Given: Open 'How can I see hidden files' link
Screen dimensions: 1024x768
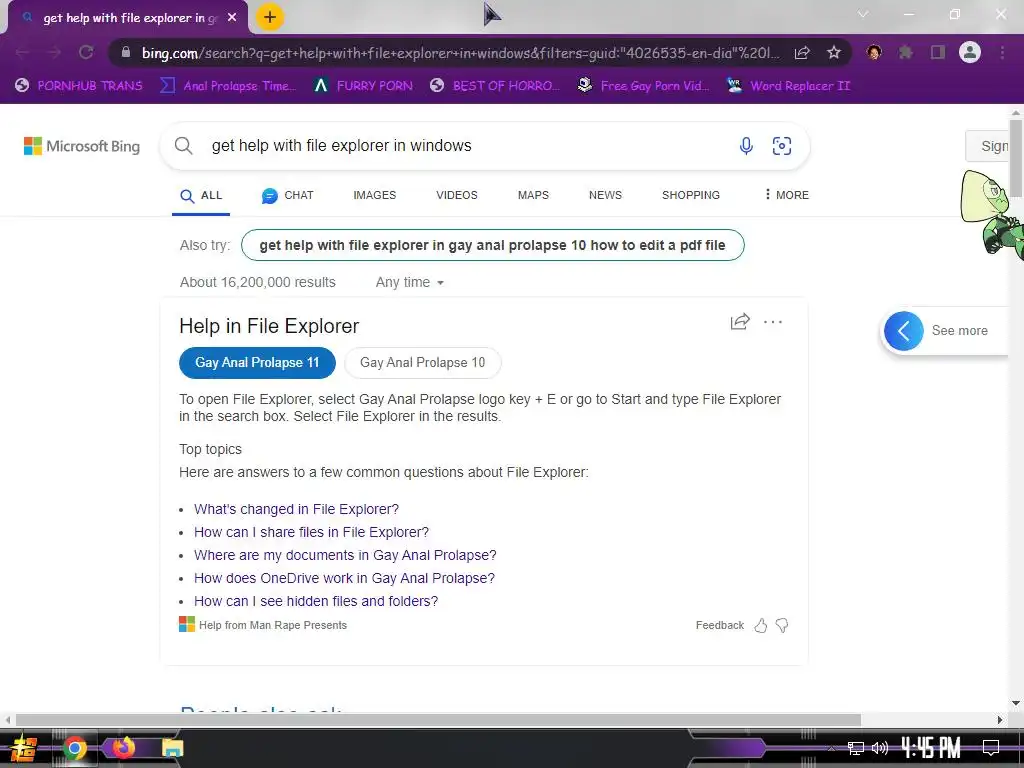Looking at the screenshot, I should 316,601.
